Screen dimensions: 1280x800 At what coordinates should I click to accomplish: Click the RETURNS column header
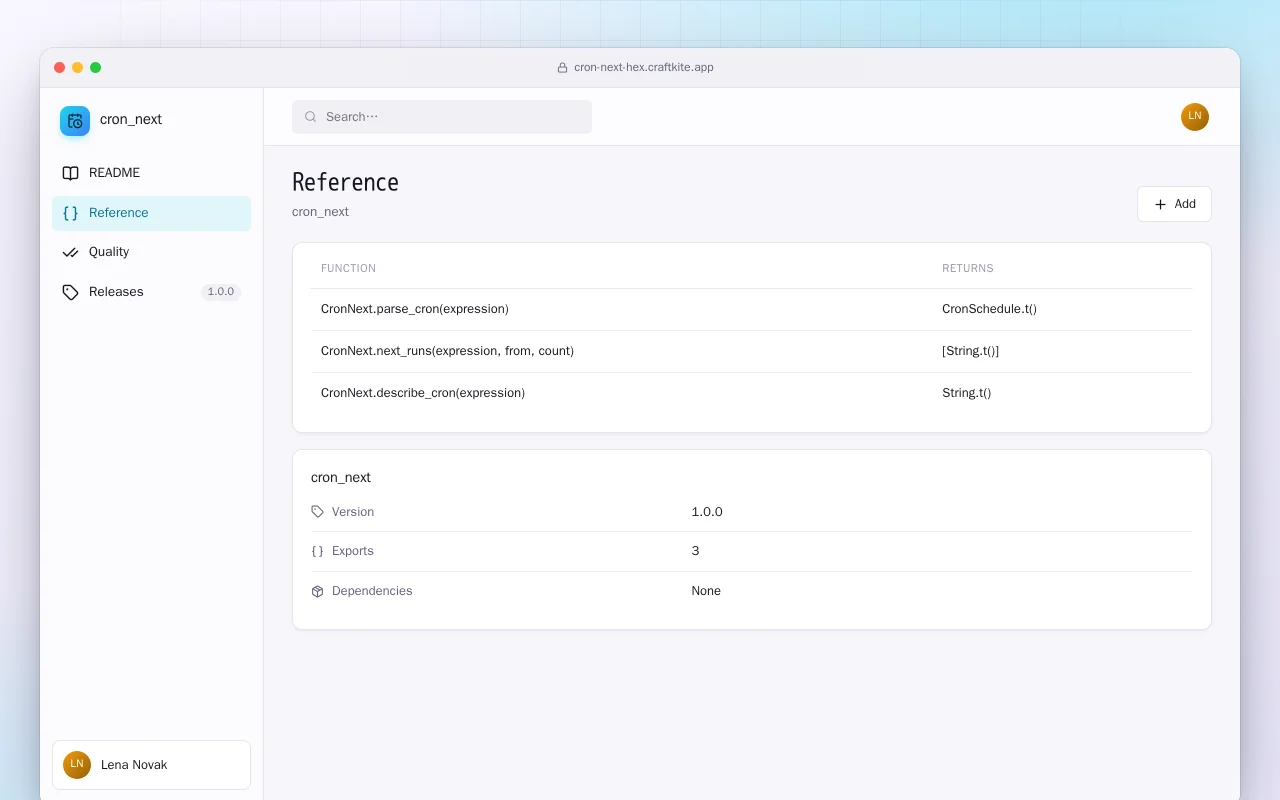pyautogui.click(x=968, y=268)
